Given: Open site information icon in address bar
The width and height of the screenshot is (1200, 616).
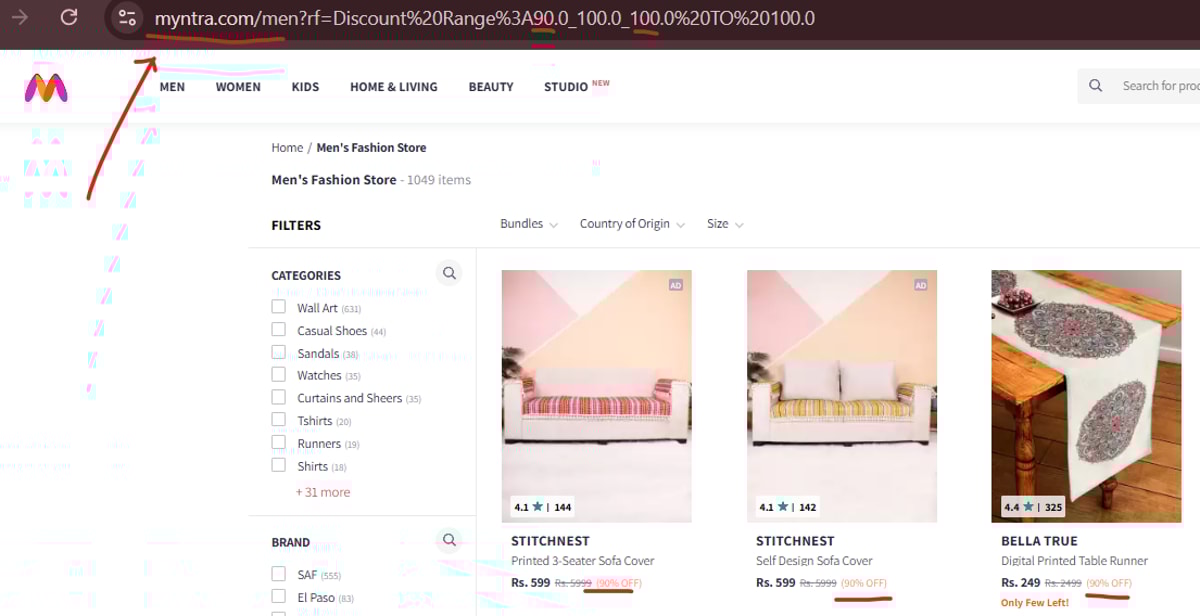Looking at the screenshot, I should (x=126, y=18).
